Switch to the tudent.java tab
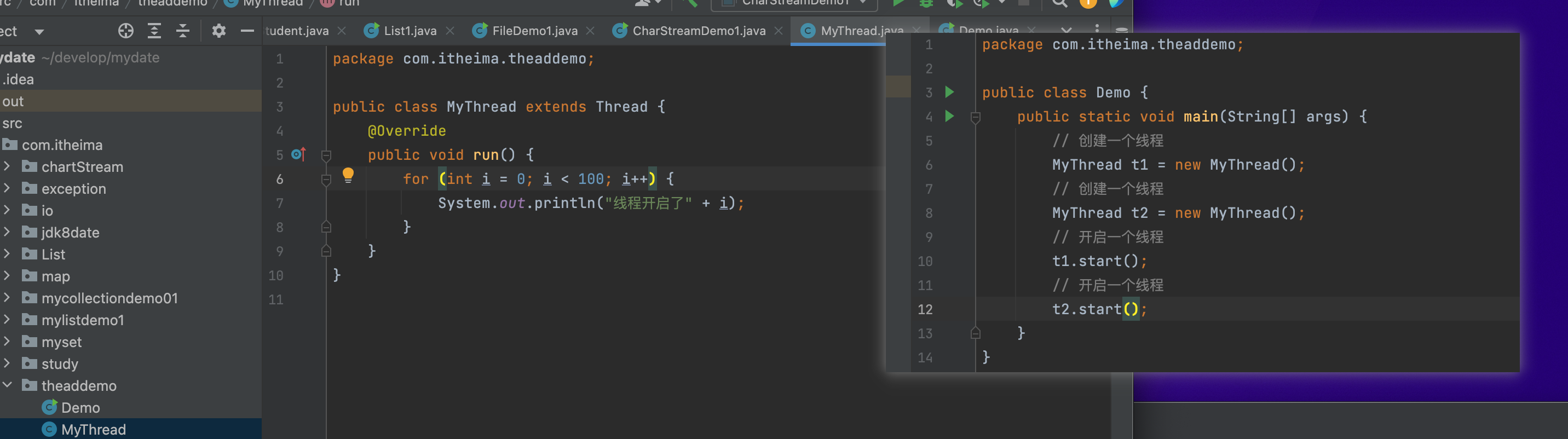 click(x=297, y=31)
